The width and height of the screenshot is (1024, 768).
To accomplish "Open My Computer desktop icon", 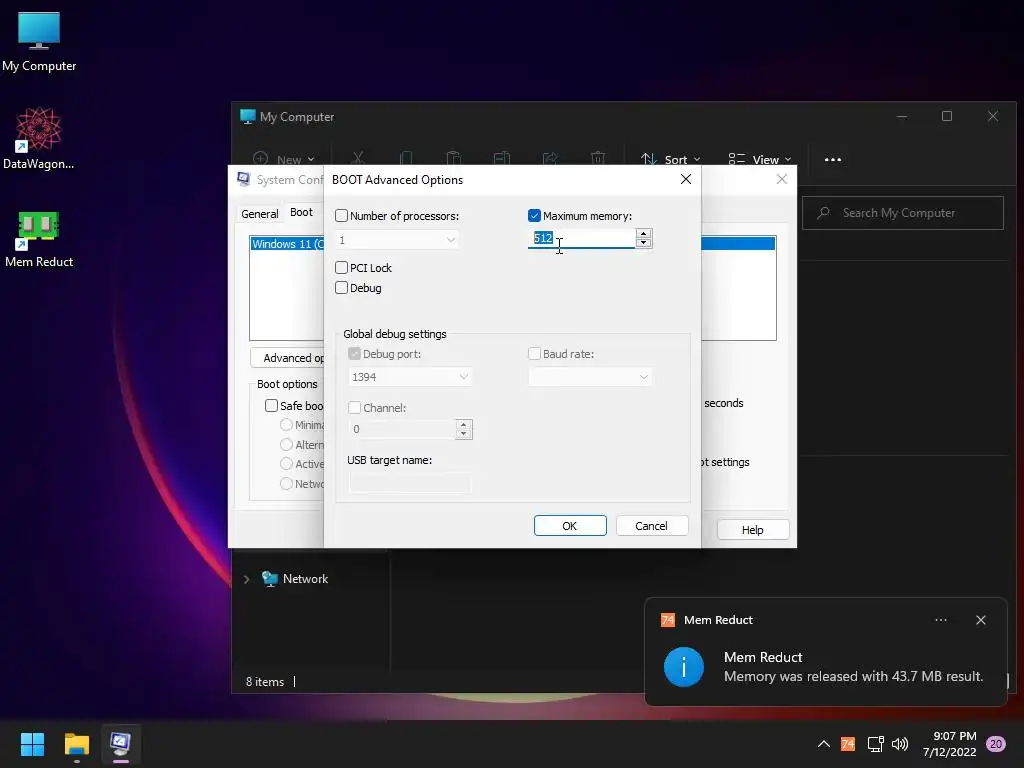I will tap(39, 42).
